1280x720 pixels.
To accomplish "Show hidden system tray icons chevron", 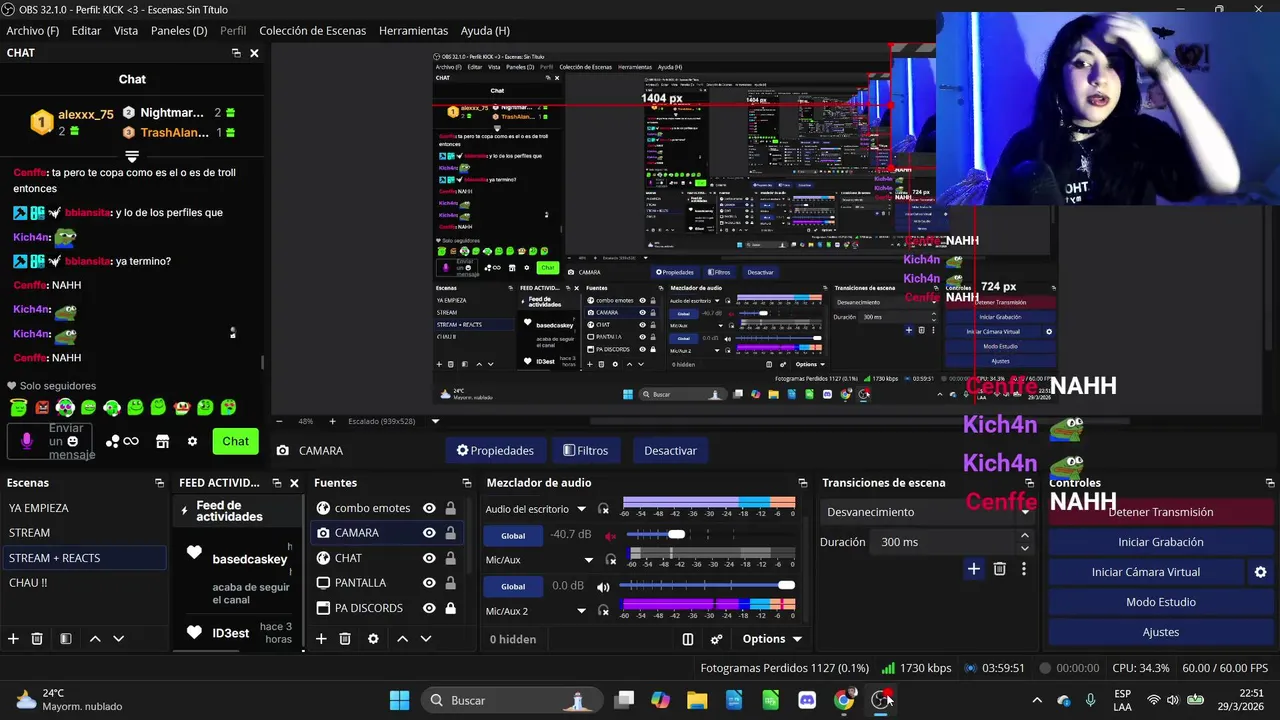I will [x=1037, y=700].
